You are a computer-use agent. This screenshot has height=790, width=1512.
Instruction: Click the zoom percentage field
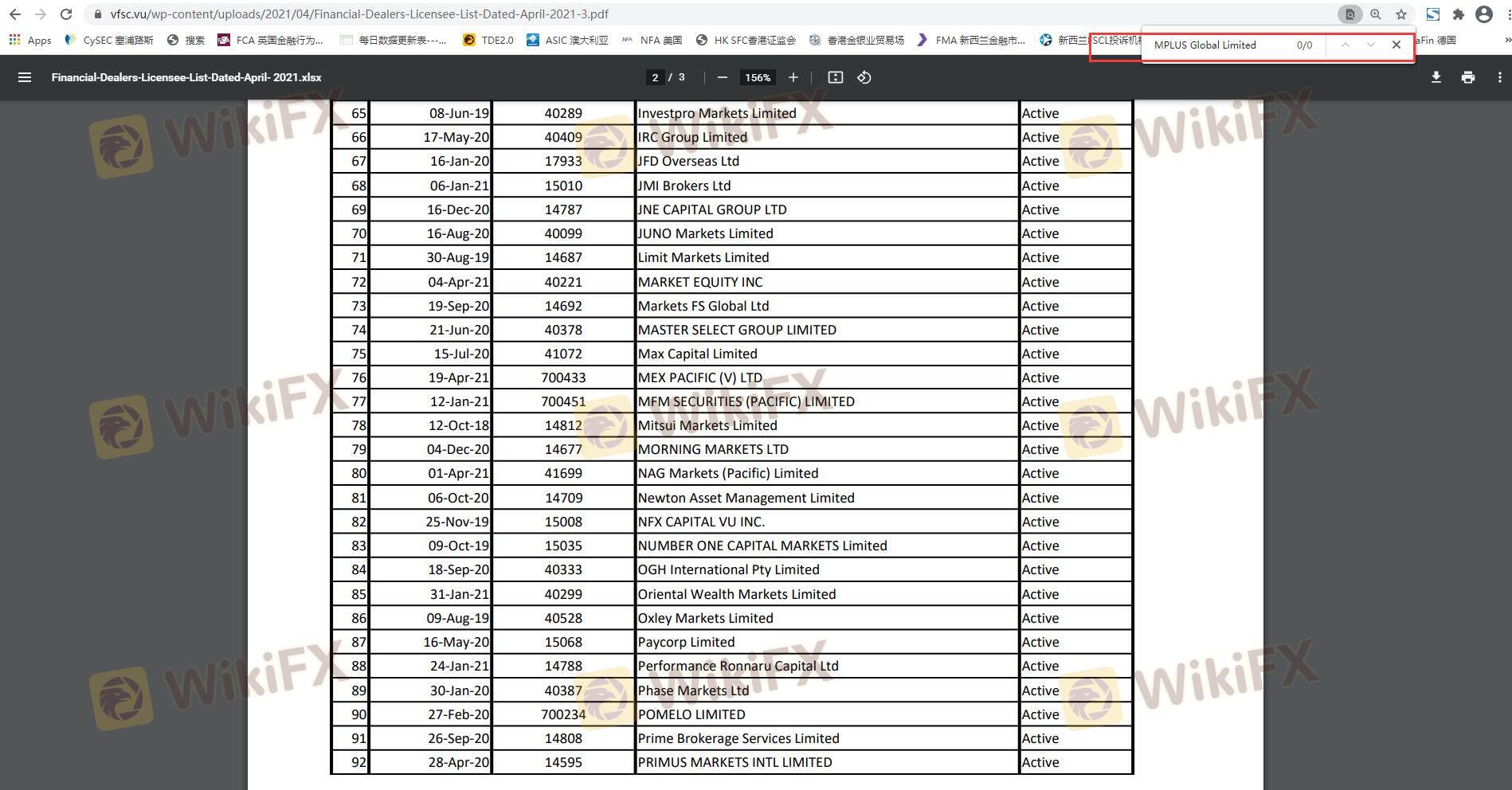(x=757, y=77)
